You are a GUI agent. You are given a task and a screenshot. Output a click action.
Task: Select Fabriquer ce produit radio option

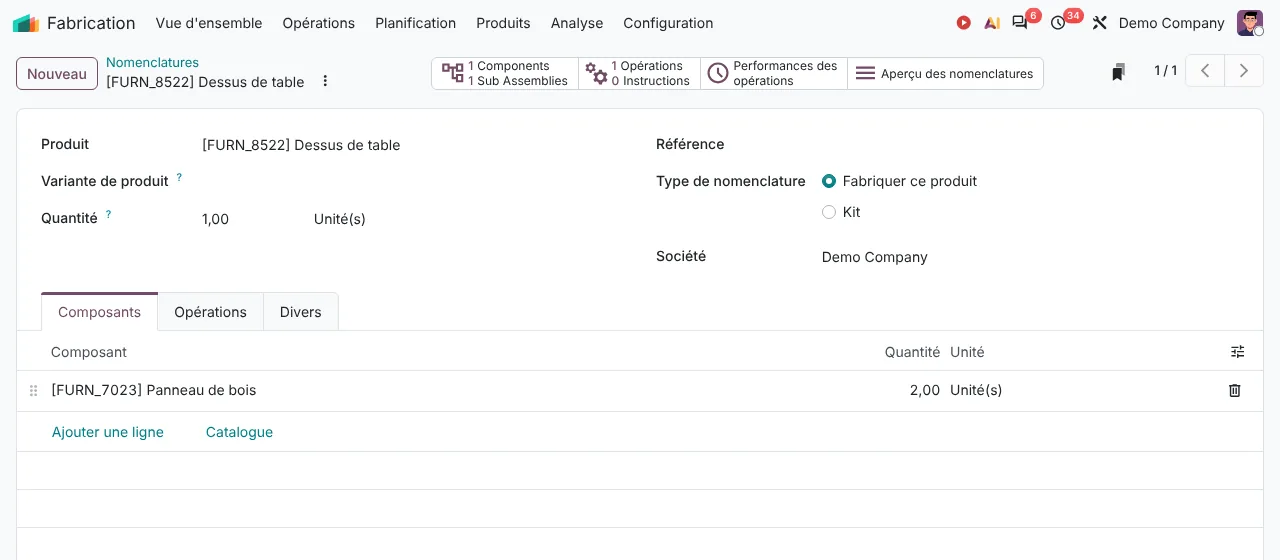tap(829, 181)
